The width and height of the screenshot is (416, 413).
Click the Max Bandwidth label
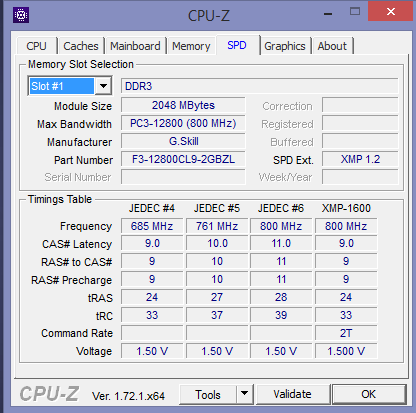74,124
